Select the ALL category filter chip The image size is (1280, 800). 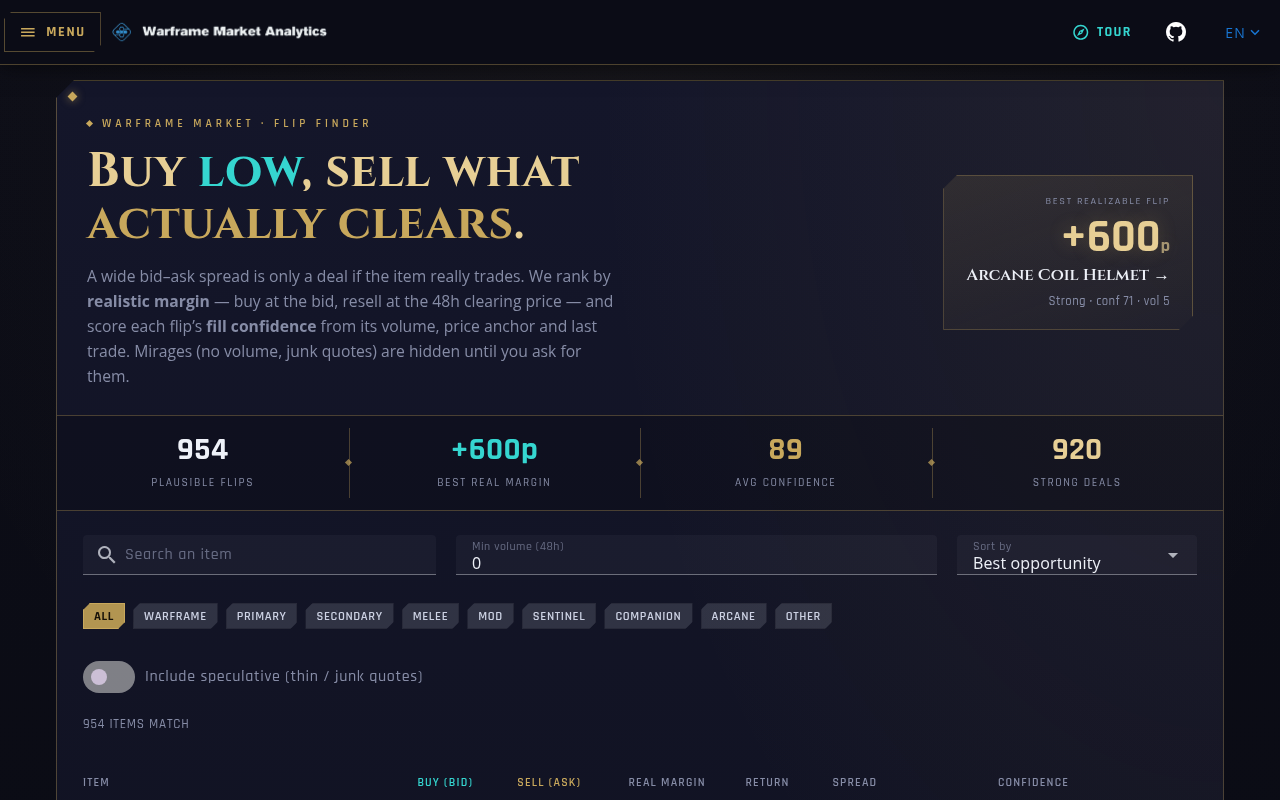pyautogui.click(x=104, y=616)
